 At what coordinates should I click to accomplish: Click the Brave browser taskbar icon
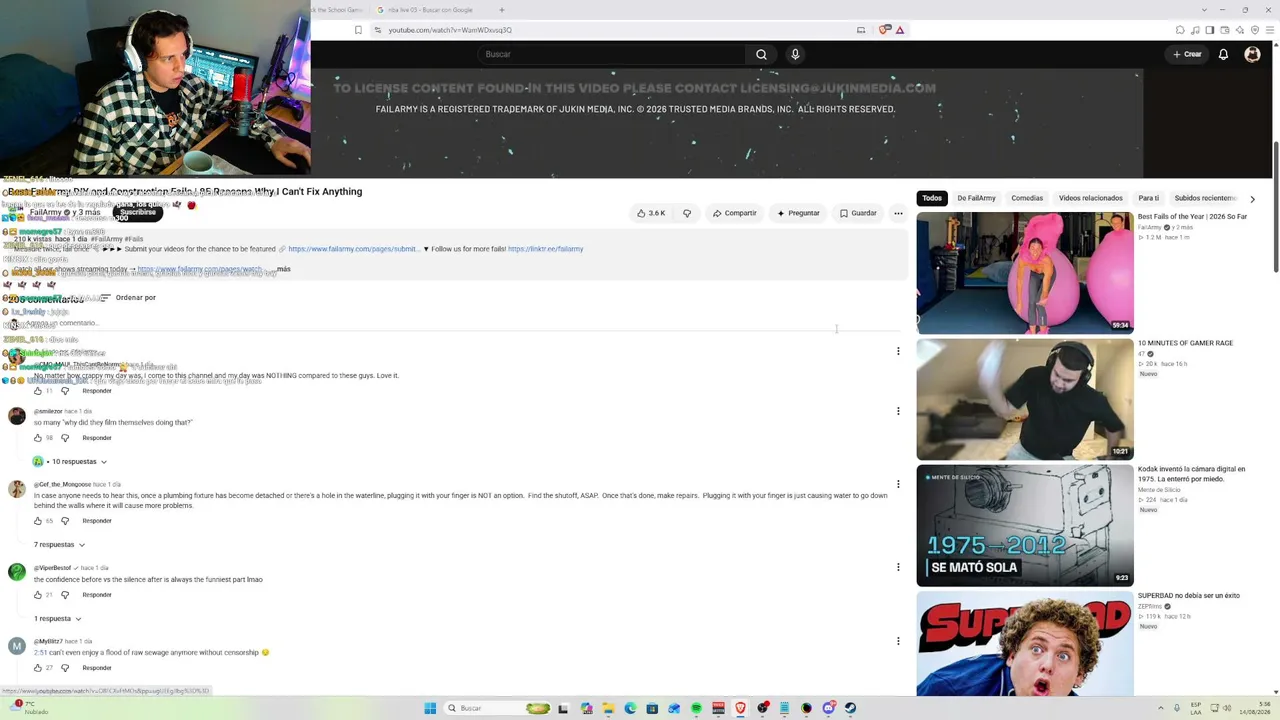pos(740,708)
